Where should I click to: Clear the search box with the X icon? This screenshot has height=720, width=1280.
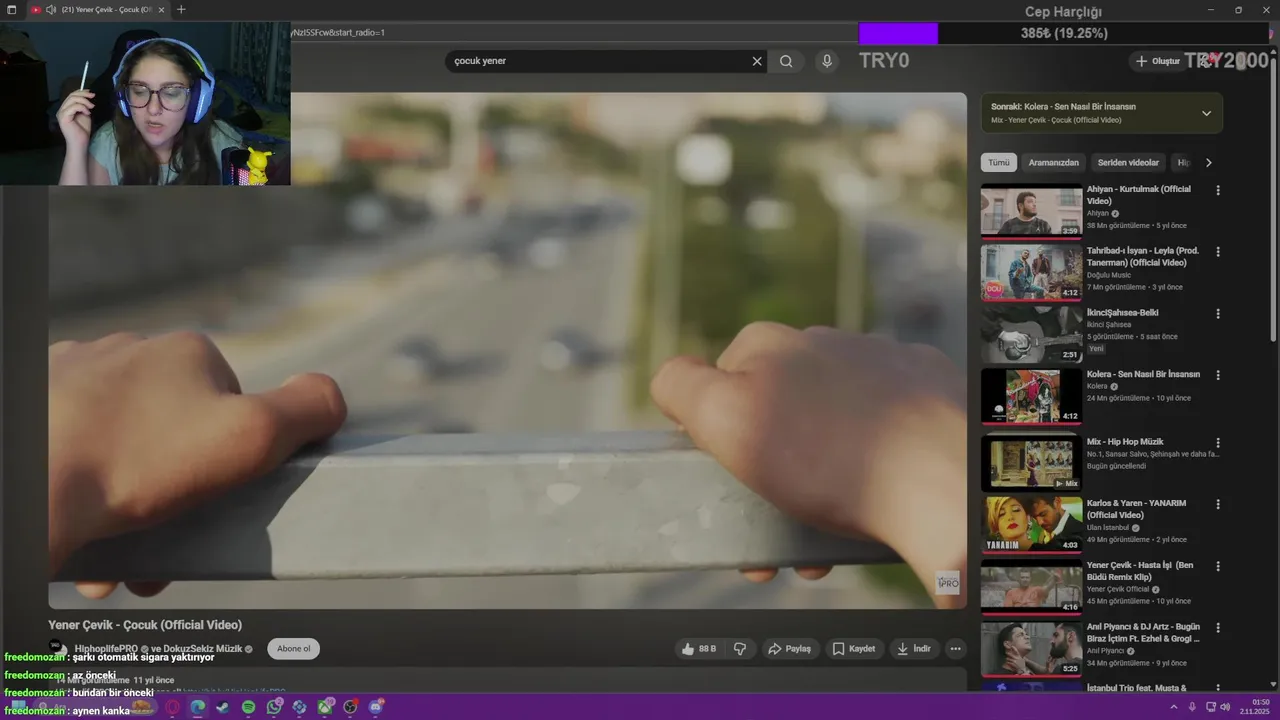757,61
